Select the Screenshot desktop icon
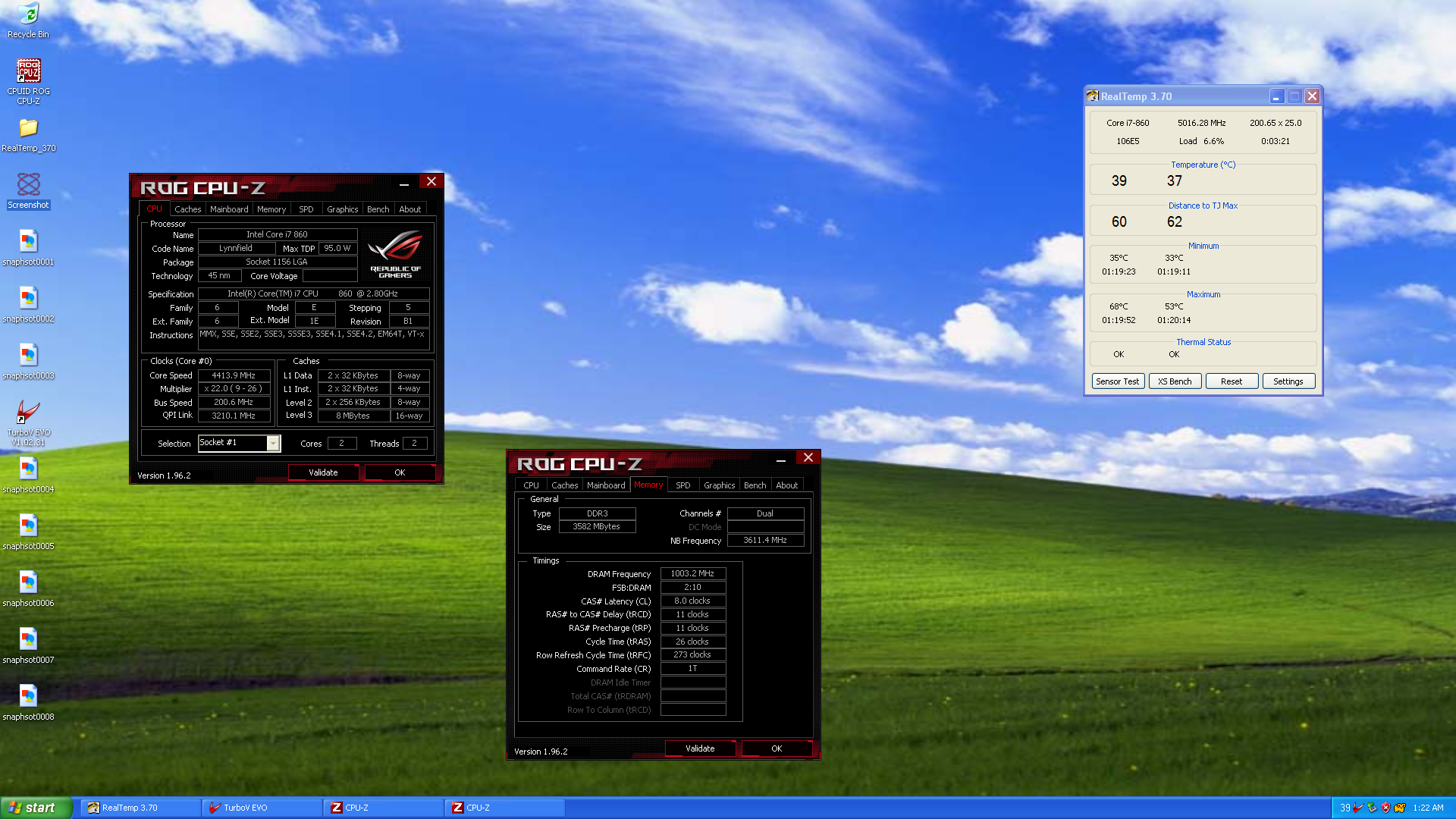1456x819 pixels. point(28,191)
